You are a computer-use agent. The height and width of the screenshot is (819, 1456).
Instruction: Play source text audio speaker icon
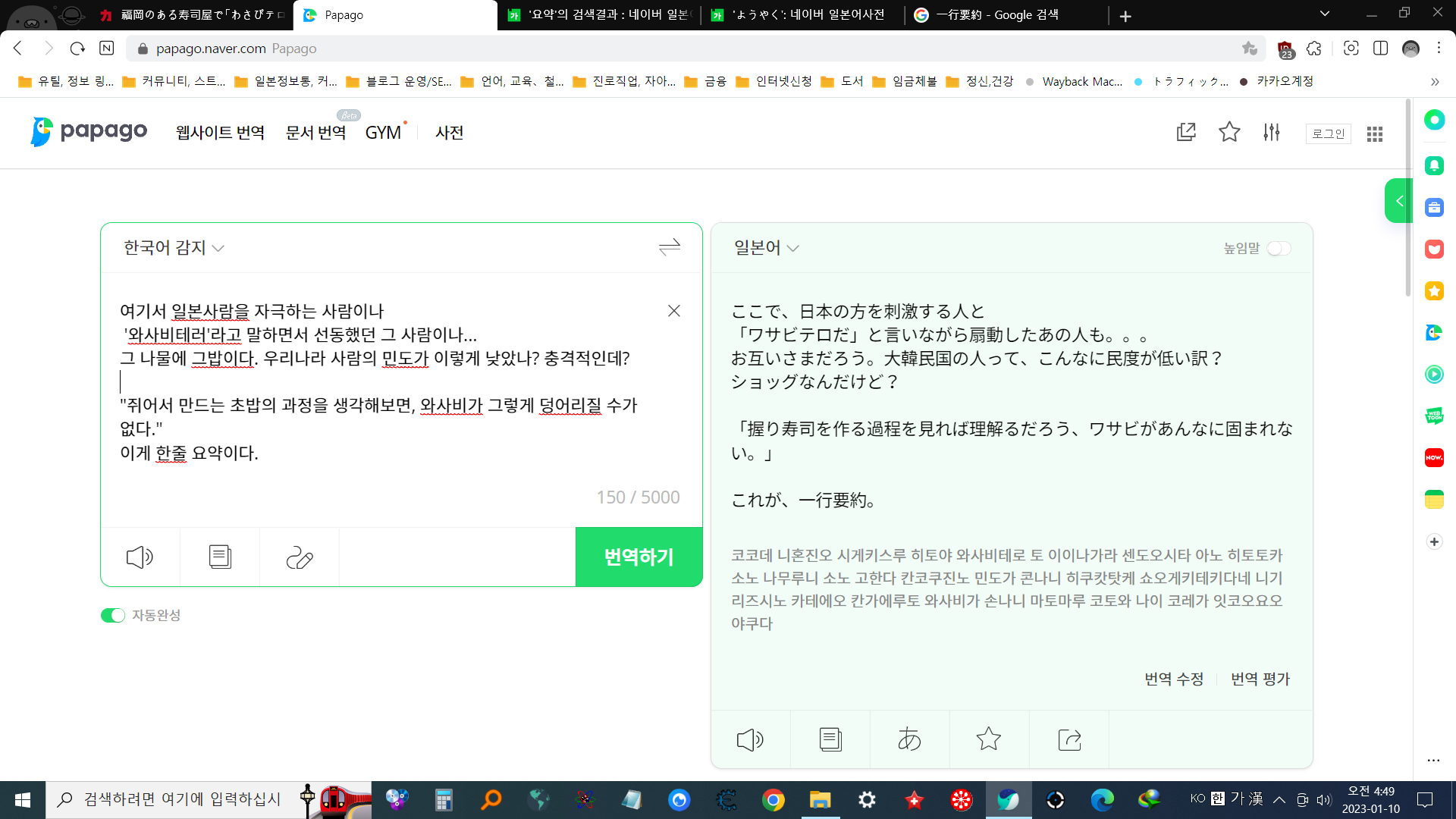[140, 557]
